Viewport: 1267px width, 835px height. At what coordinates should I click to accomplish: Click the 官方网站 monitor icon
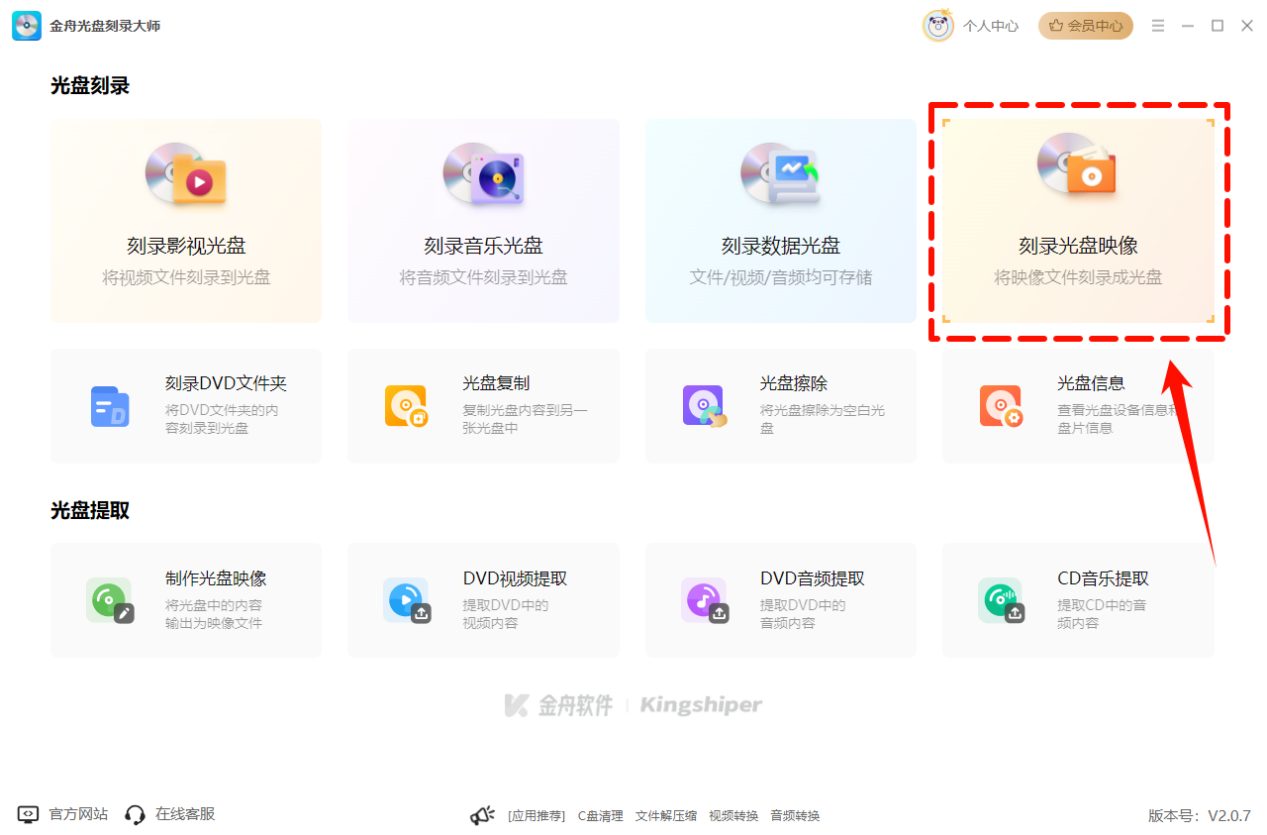coord(28,815)
